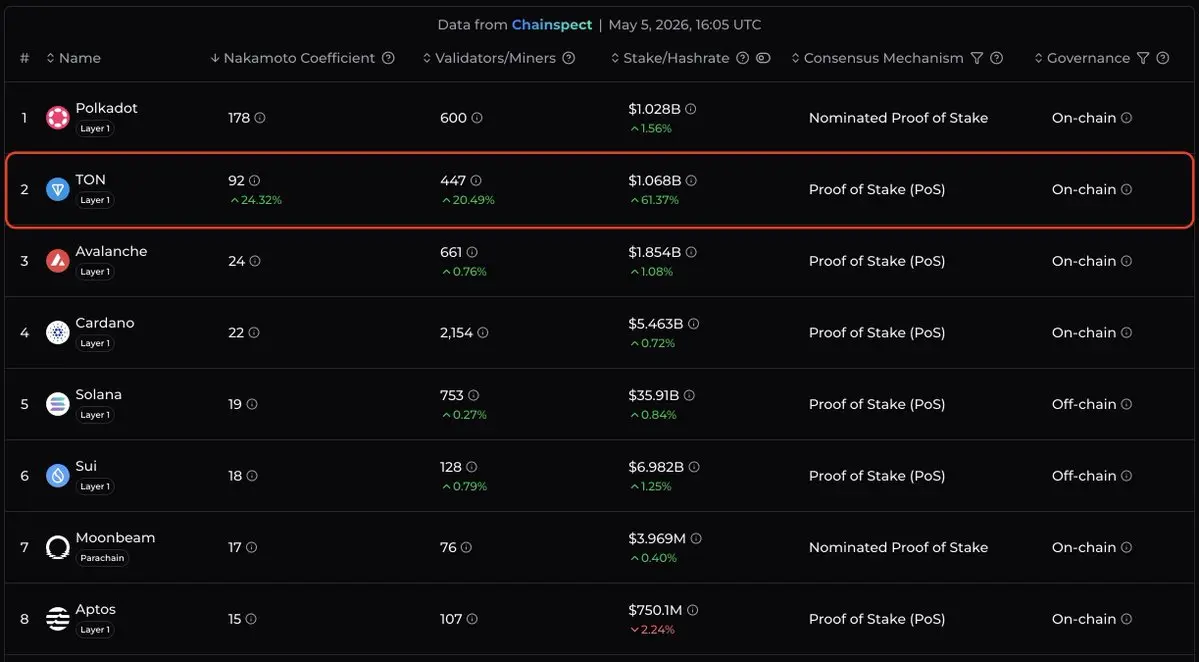This screenshot has width=1199, height=662.
Task: Show info for Aptos coefficient 15
Action: tap(251, 618)
